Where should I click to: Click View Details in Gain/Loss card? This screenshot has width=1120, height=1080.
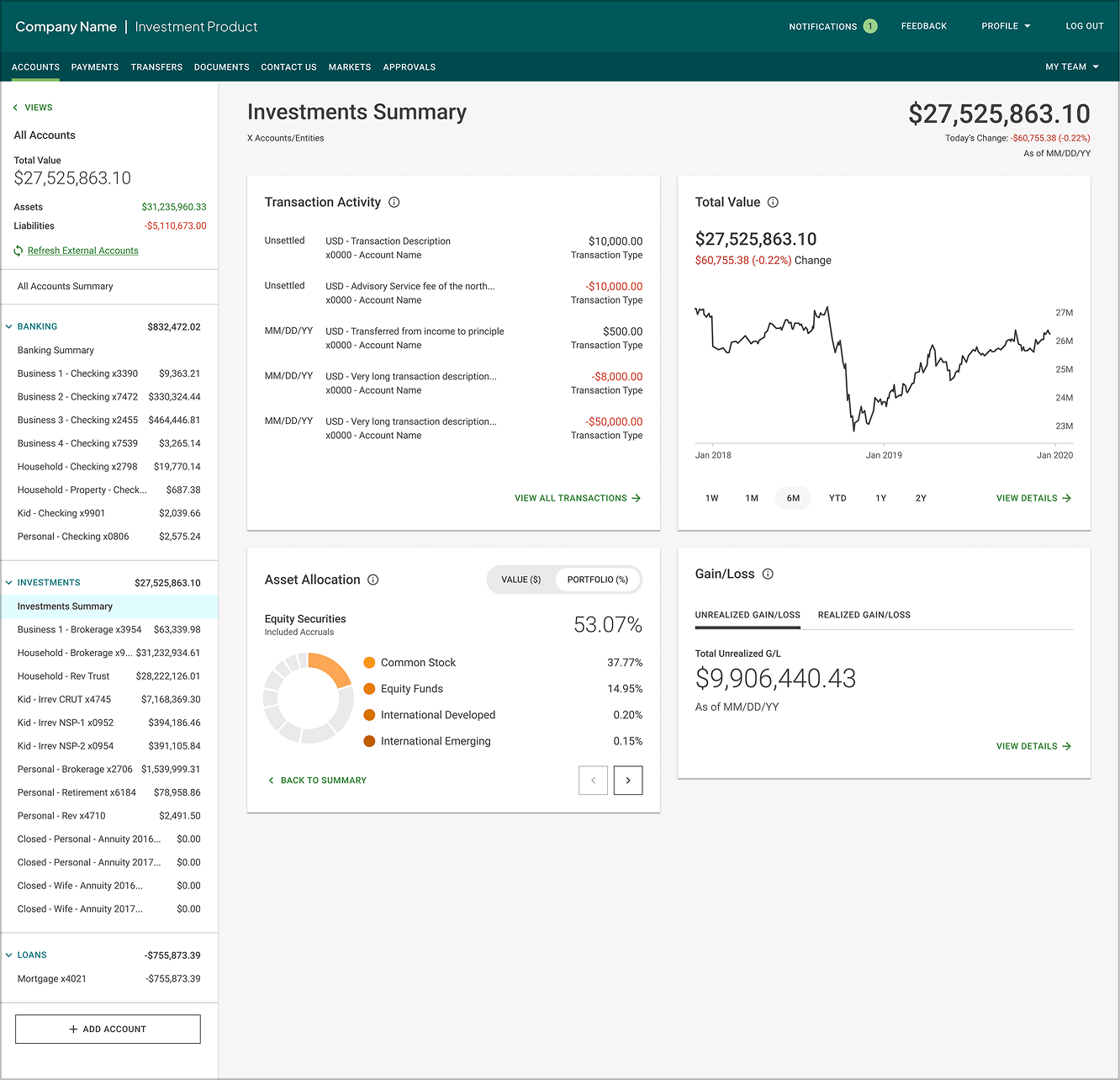coord(1033,747)
